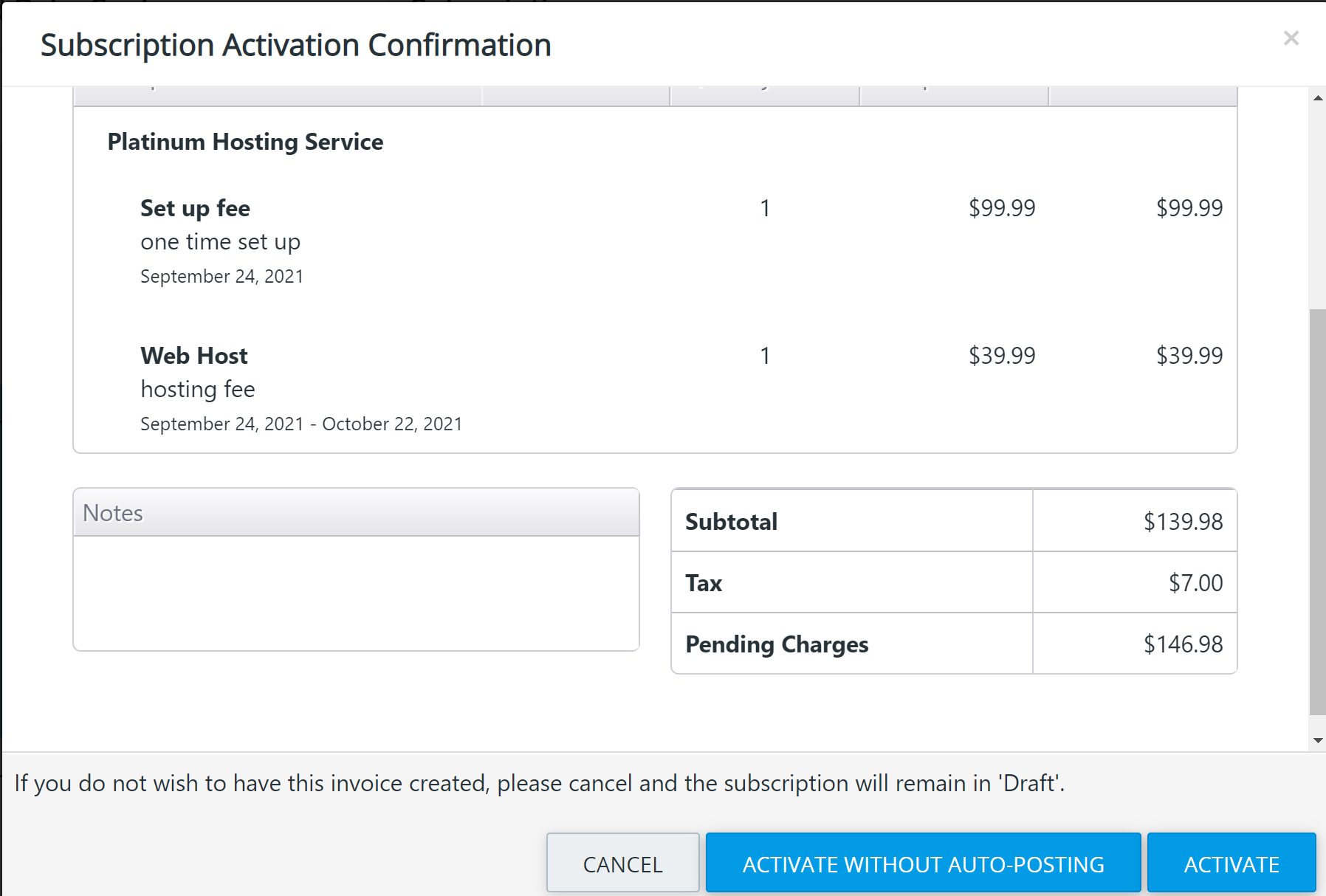The width and height of the screenshot is (1326, 896).
Task: Click the Set up fee total $99.99
Action: point(1189,208)
